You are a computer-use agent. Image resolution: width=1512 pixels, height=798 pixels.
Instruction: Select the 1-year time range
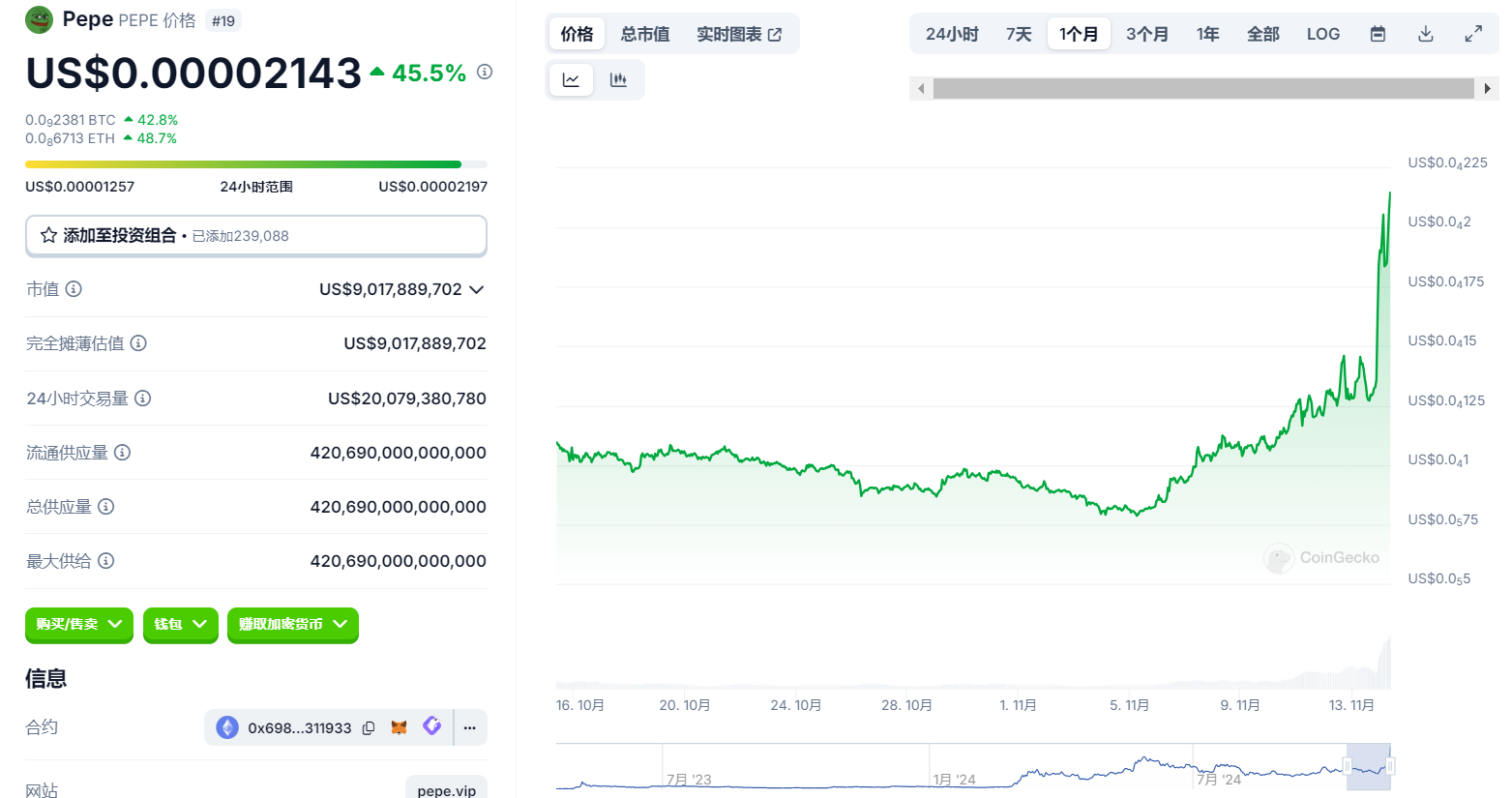pos(1207,34)
